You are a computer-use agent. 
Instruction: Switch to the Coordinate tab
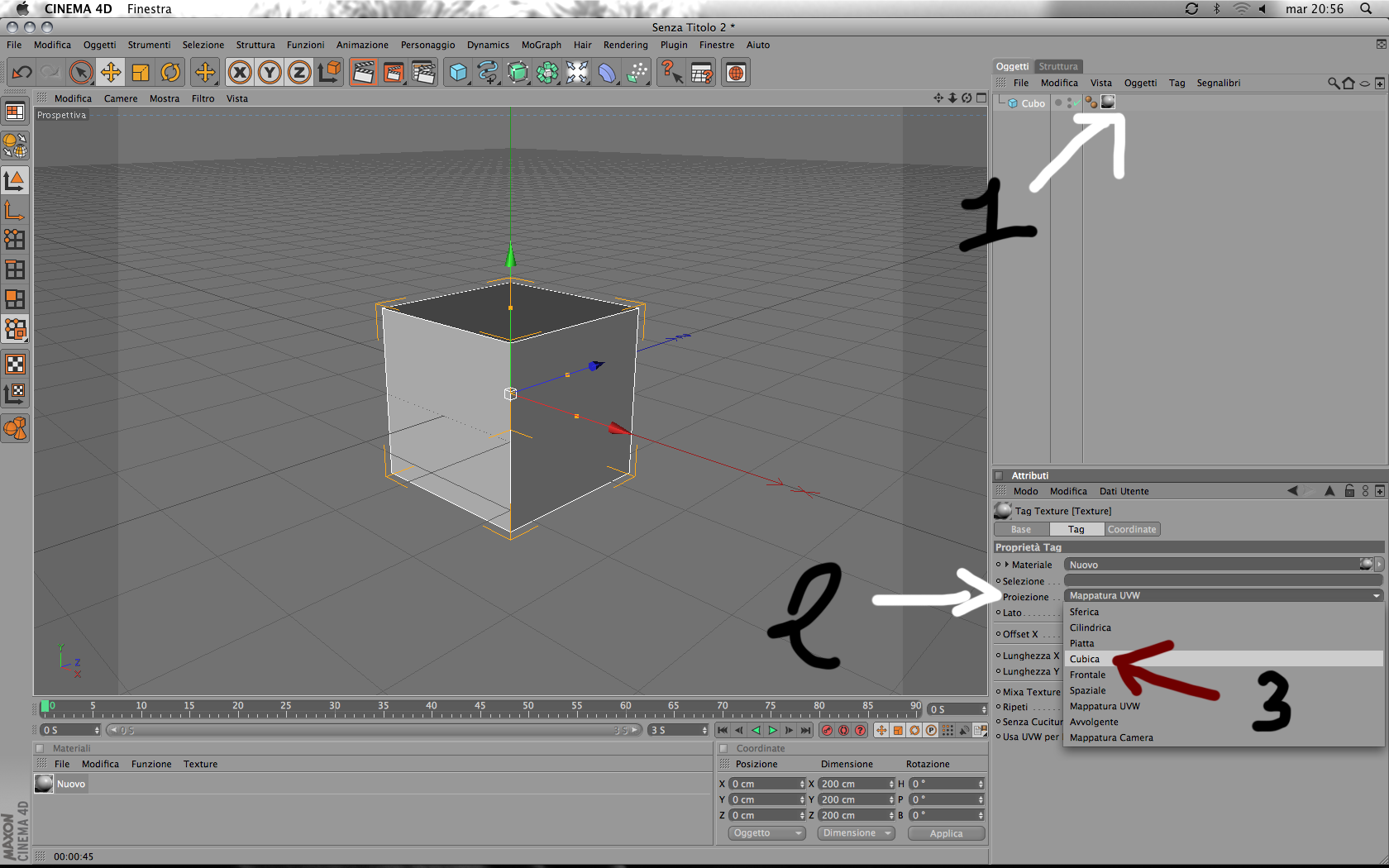tap(1132, 529)
